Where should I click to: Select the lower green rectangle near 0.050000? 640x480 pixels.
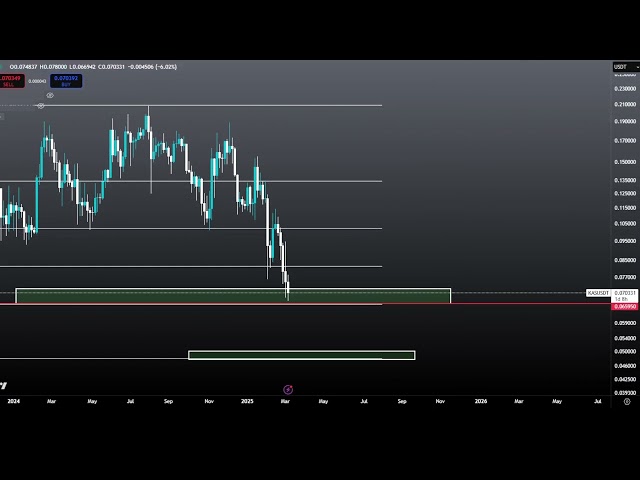(301, 355)
